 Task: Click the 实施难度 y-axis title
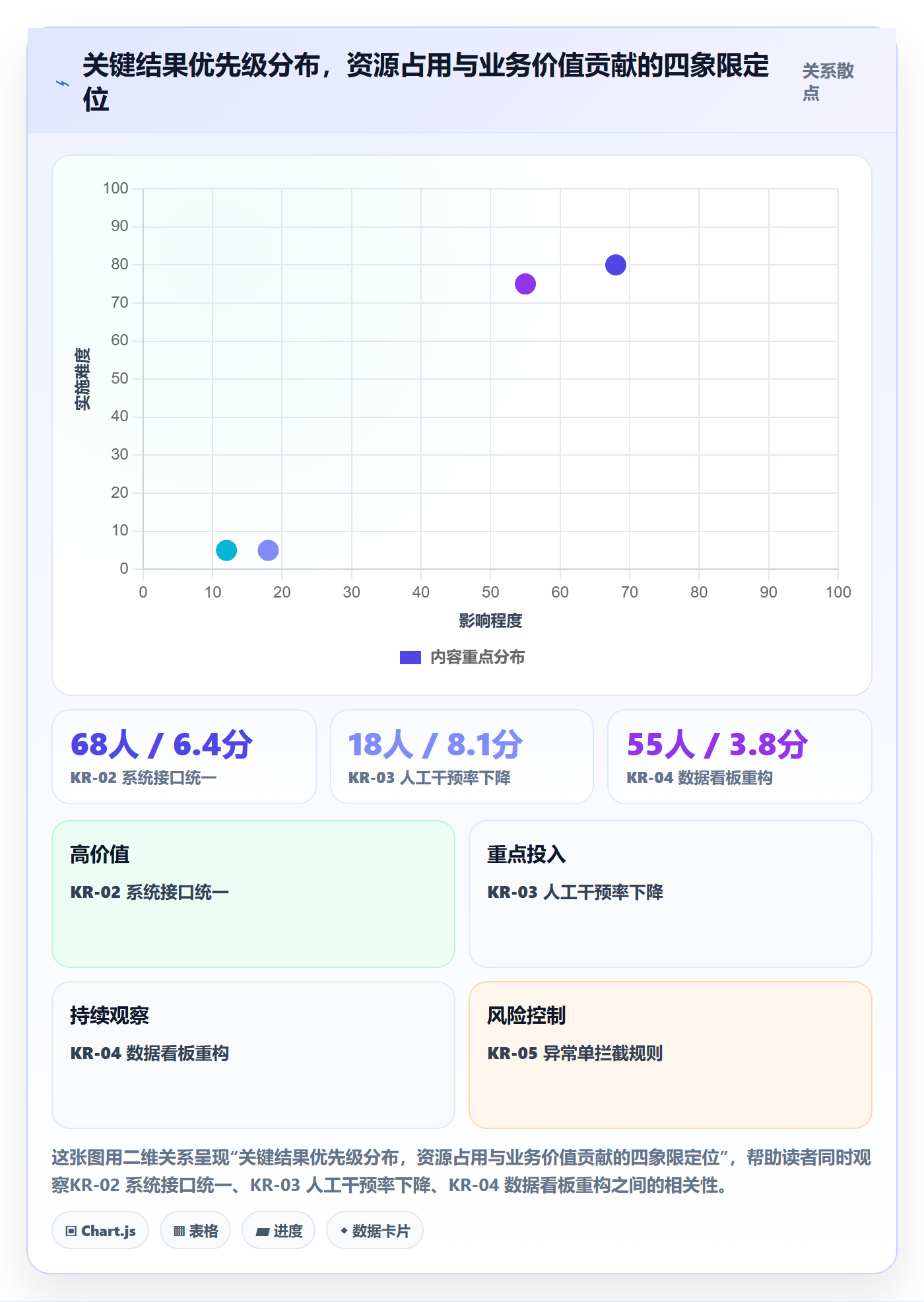coord(82,379)
